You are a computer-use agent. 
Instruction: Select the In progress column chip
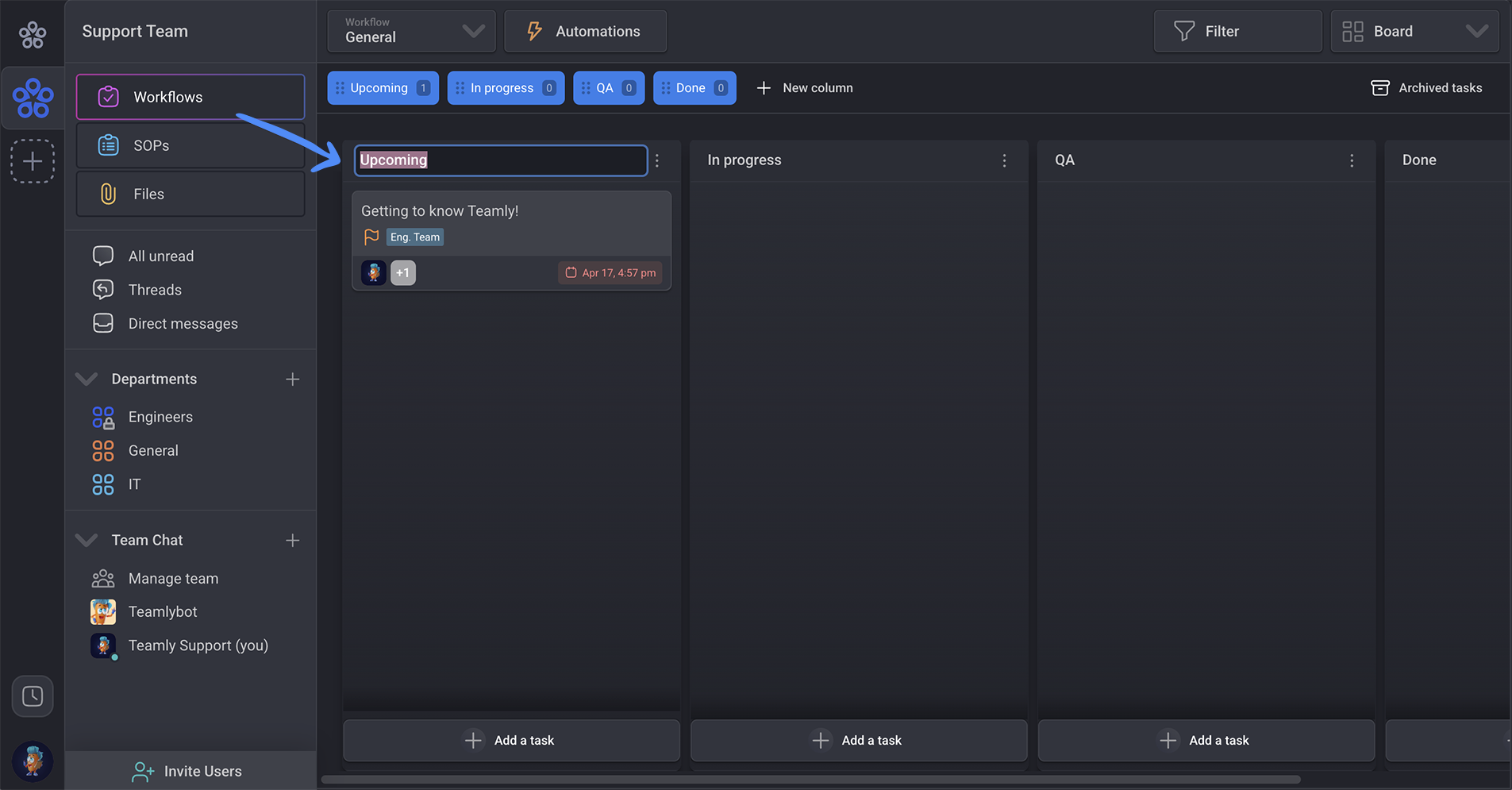506,88
